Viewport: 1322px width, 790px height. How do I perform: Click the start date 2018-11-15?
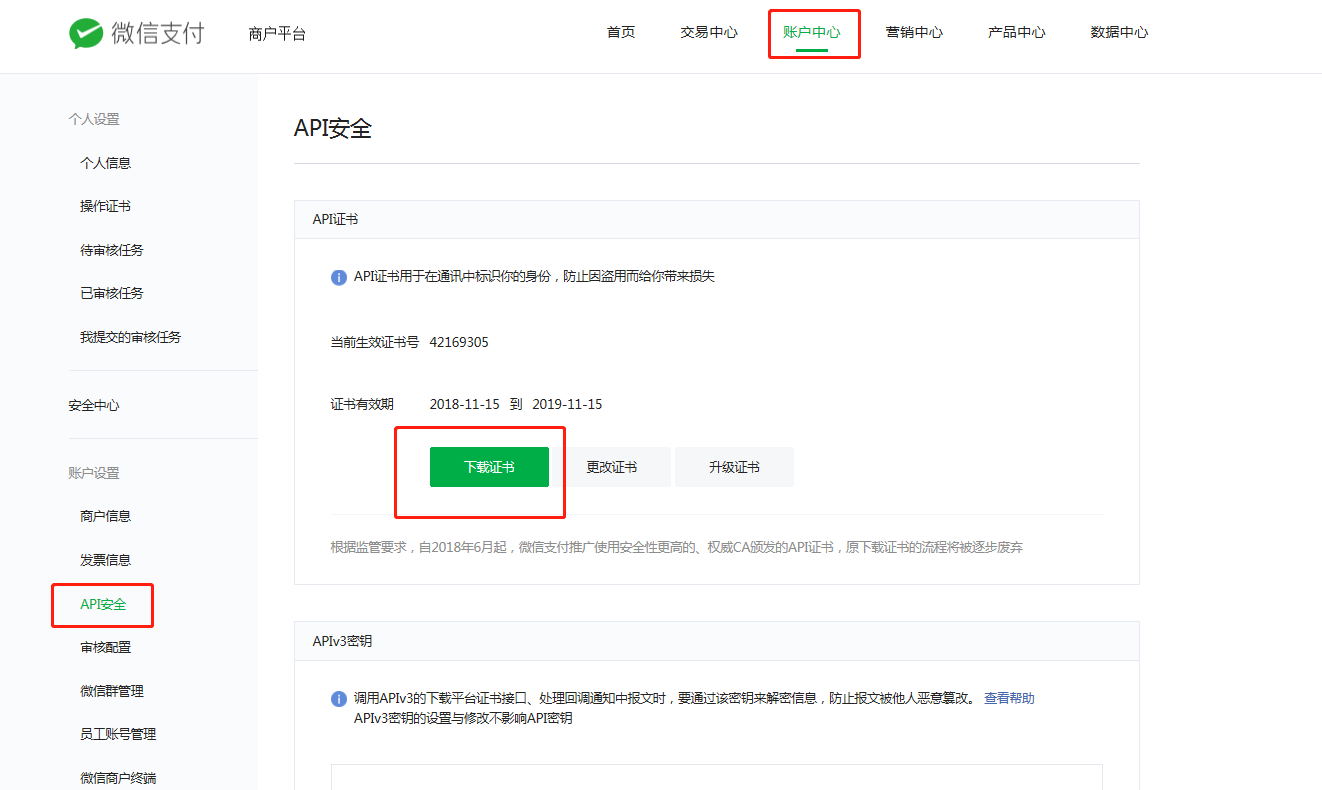(464, 404)
